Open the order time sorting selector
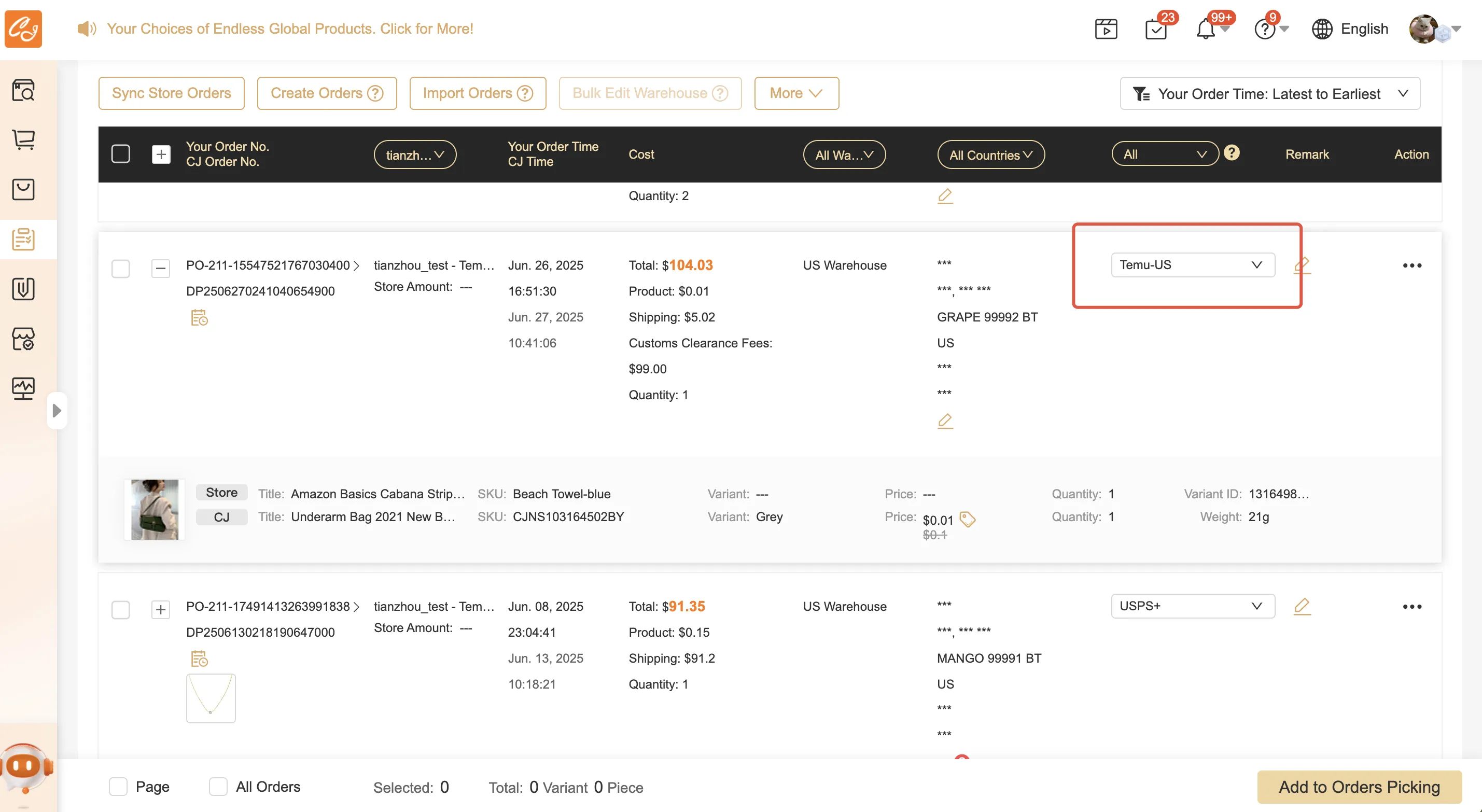This screenshot has height=812, width=1482. point(1270,93)
